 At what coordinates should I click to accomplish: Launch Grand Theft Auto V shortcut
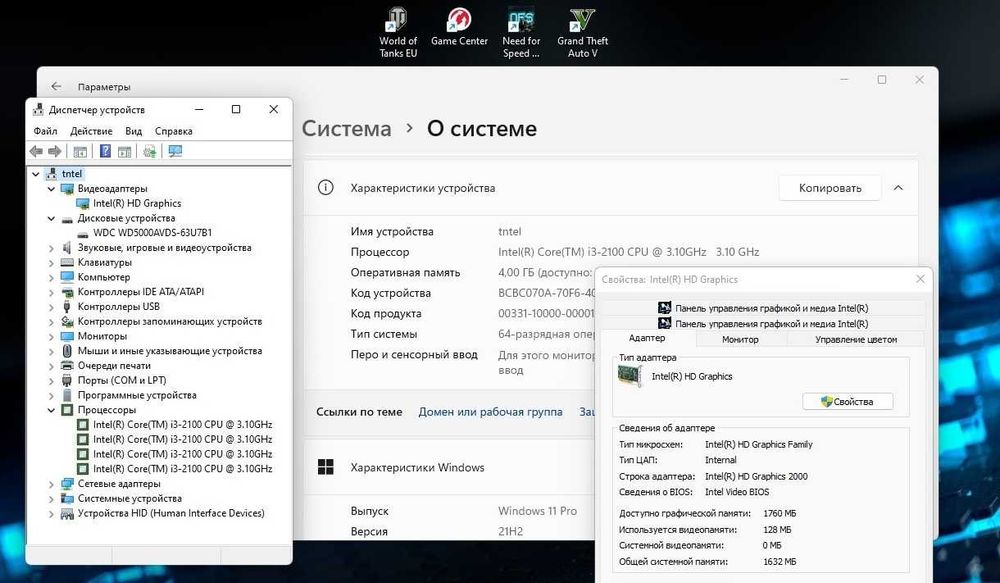coord(582,33)
